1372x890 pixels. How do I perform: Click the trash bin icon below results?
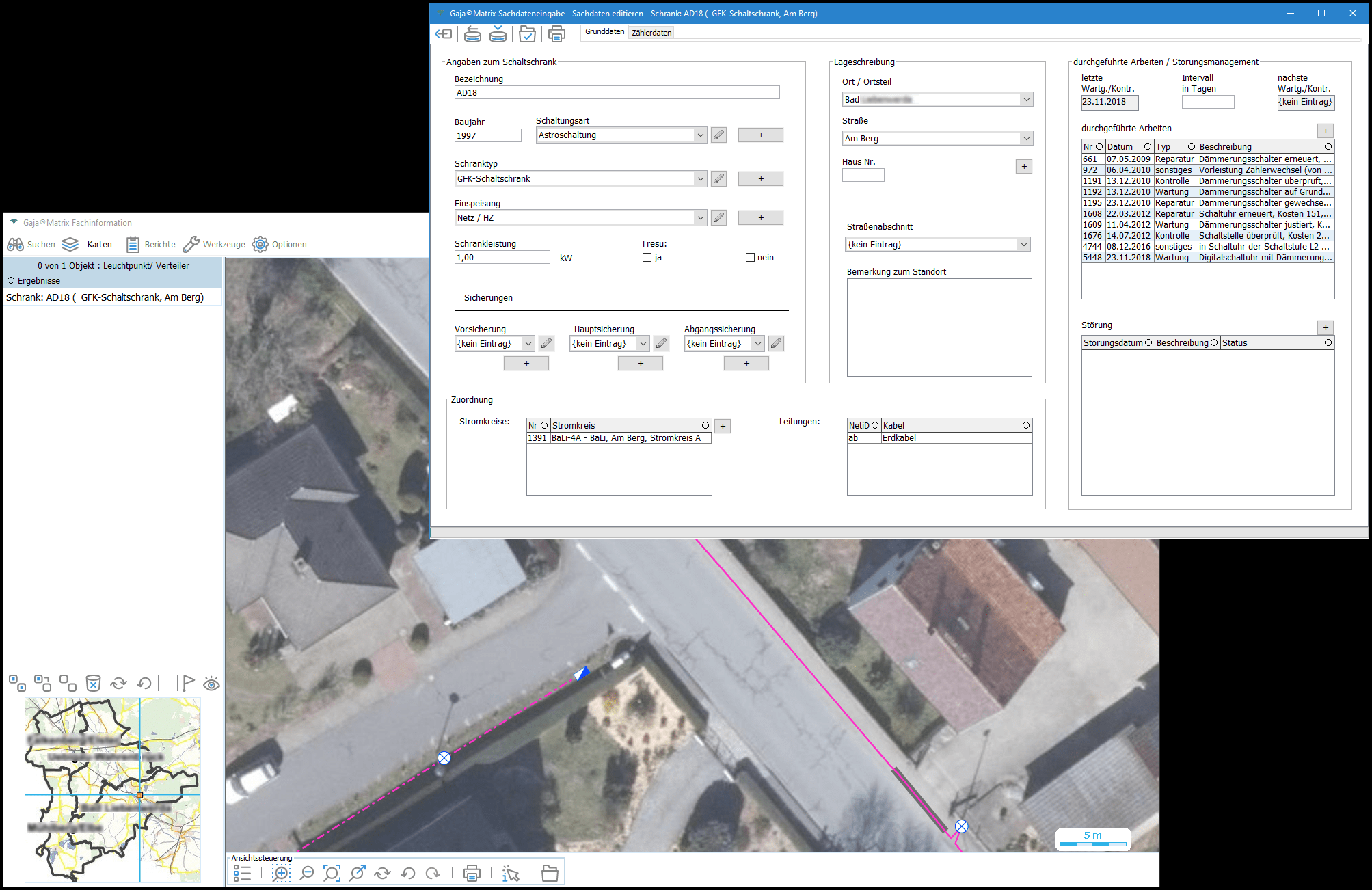93,683
